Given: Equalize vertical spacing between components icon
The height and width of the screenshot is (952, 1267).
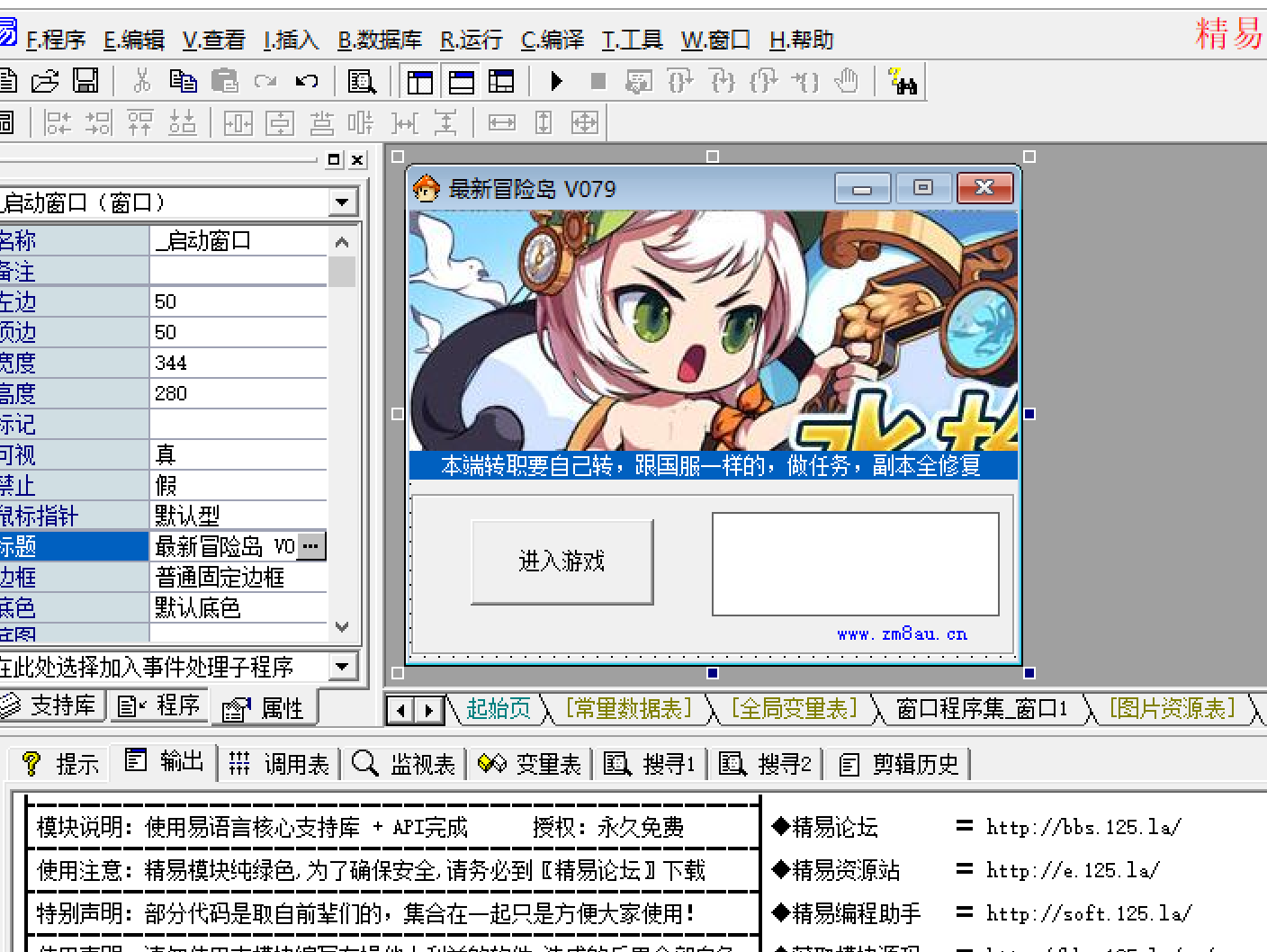Looking at the screenshot, I should click(445, 122).
